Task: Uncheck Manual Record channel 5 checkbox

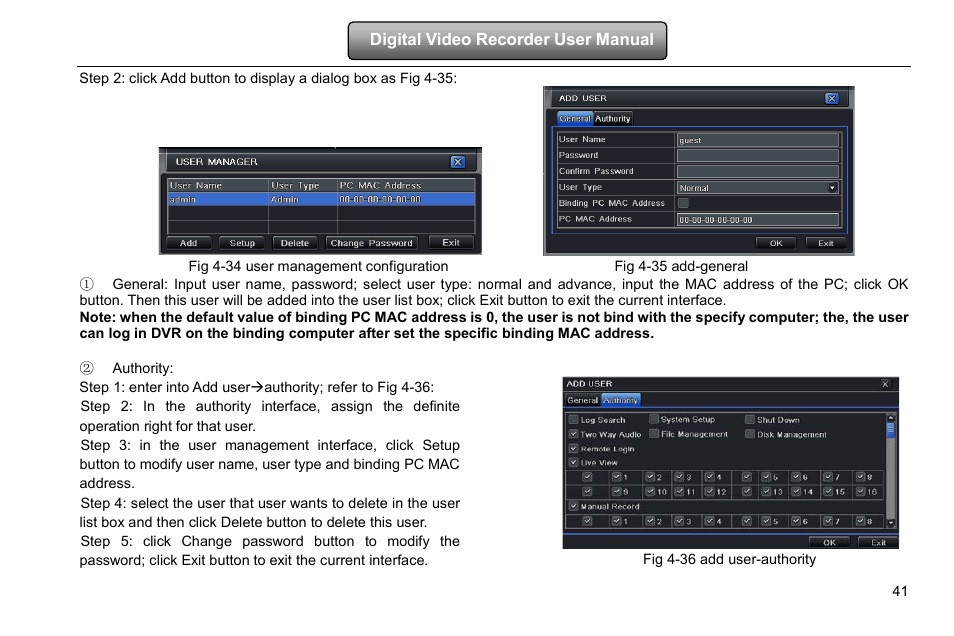Action: click(x=767, y=522)
